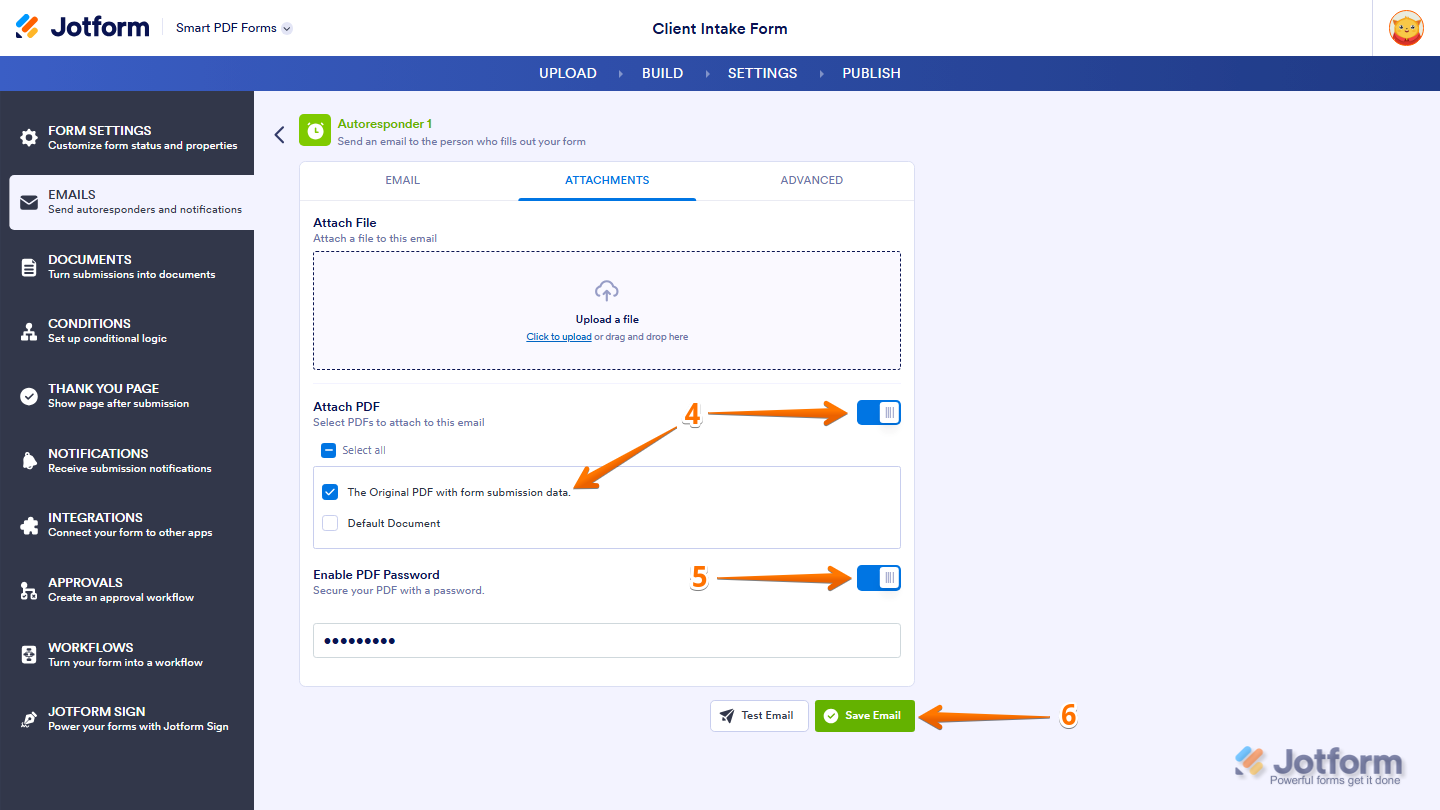Open the Settings step
Image resolution: width=1440 pixels, height=810 pixels.
click(763, 73)
